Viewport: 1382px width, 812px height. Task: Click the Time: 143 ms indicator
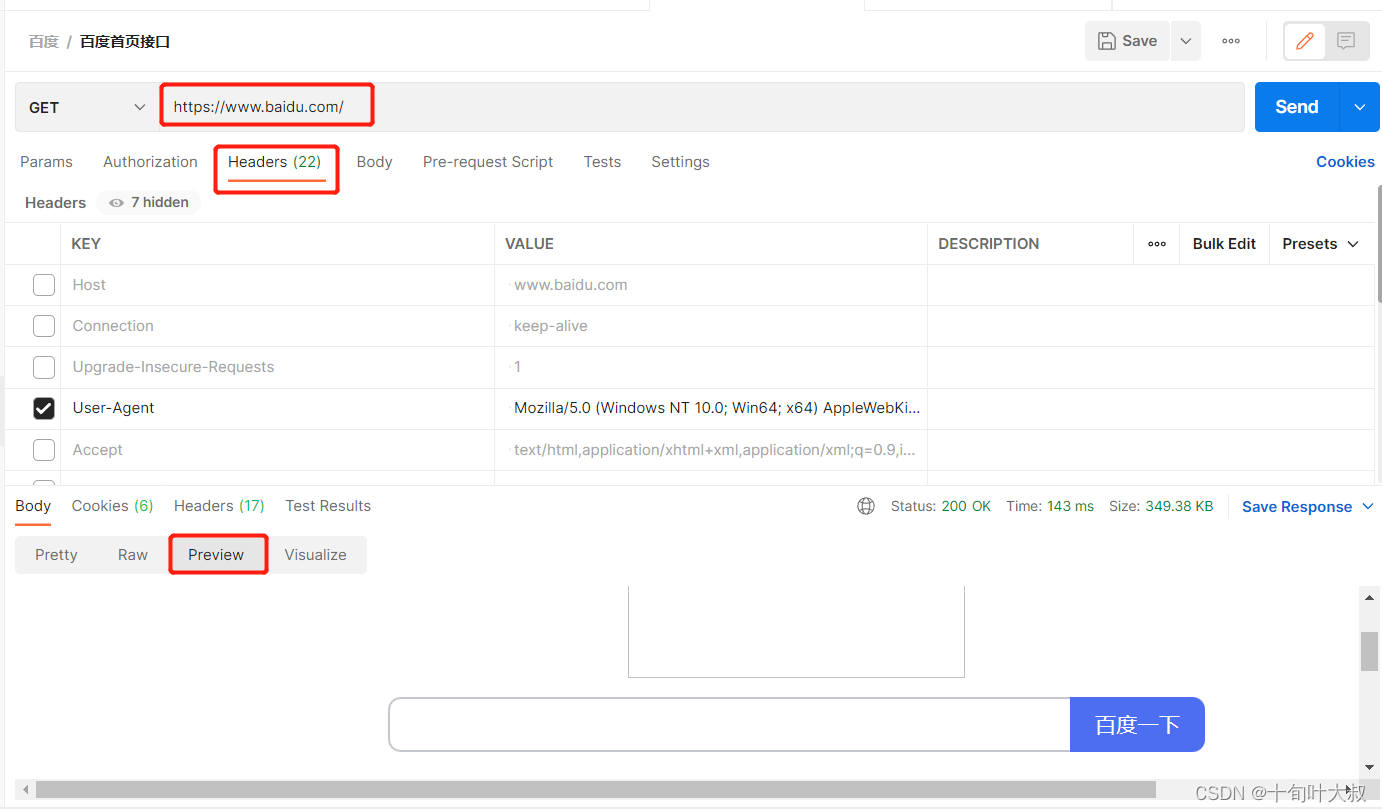point(1050,506)
